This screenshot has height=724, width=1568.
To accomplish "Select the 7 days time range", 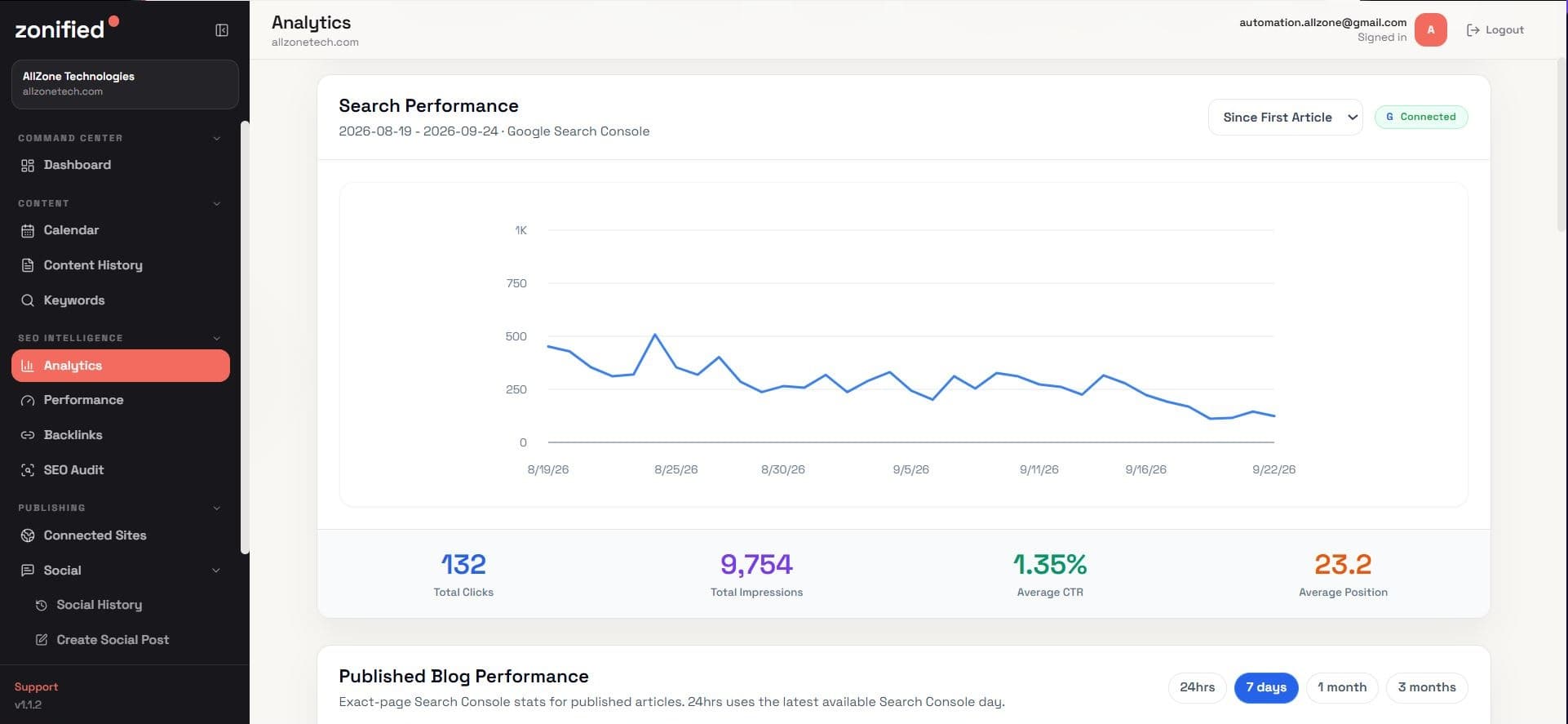I will pos(1266,687).
